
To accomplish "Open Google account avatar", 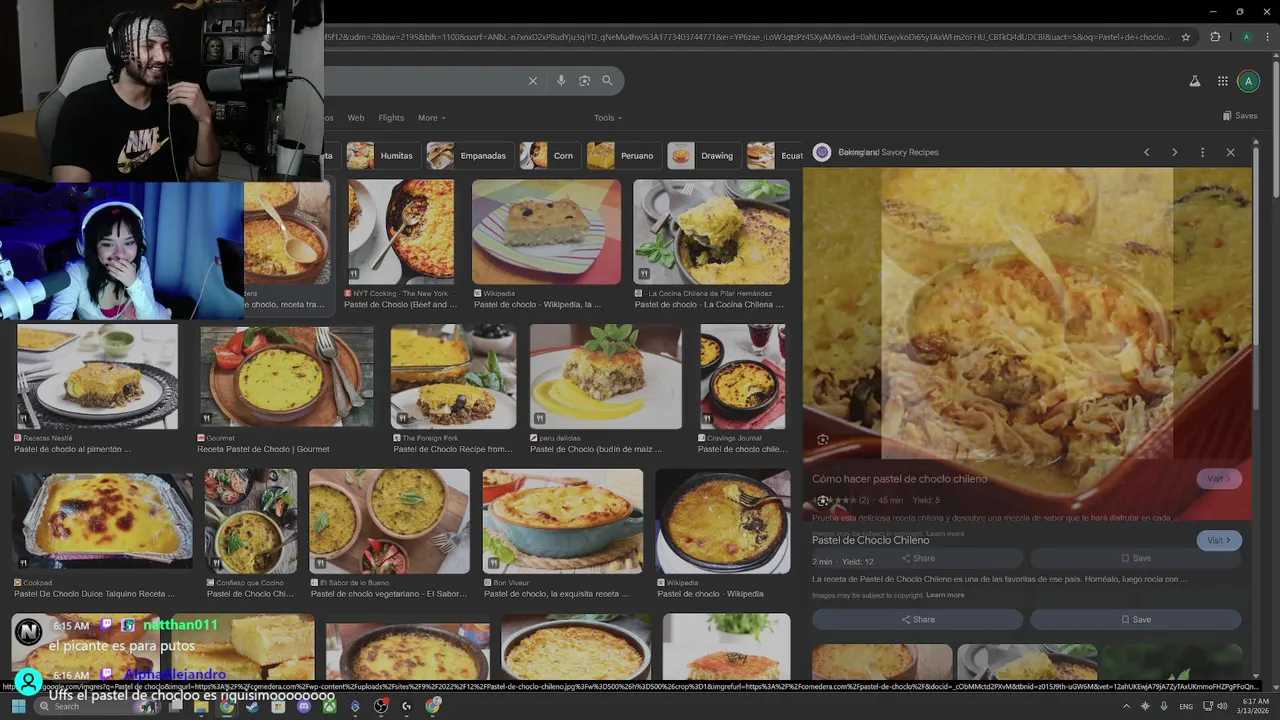I will pyautogui.click(x=1248, y=81).
